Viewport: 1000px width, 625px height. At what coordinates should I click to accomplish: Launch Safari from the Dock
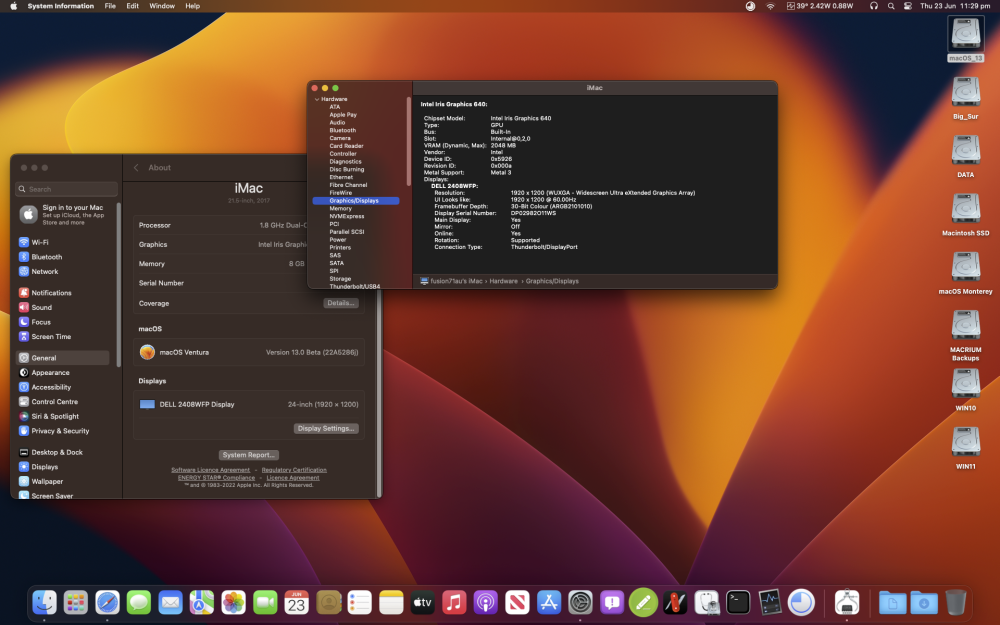(107, 602)
